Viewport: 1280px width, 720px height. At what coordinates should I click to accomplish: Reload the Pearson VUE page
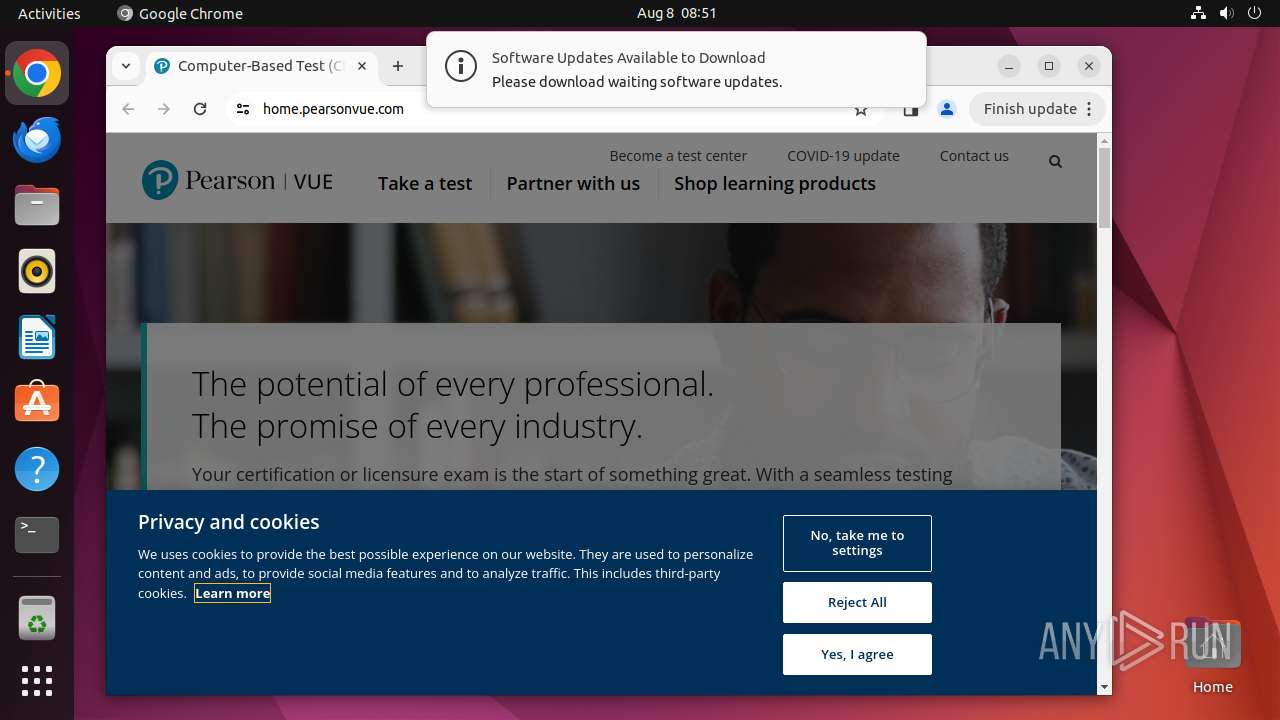[200, 109]
